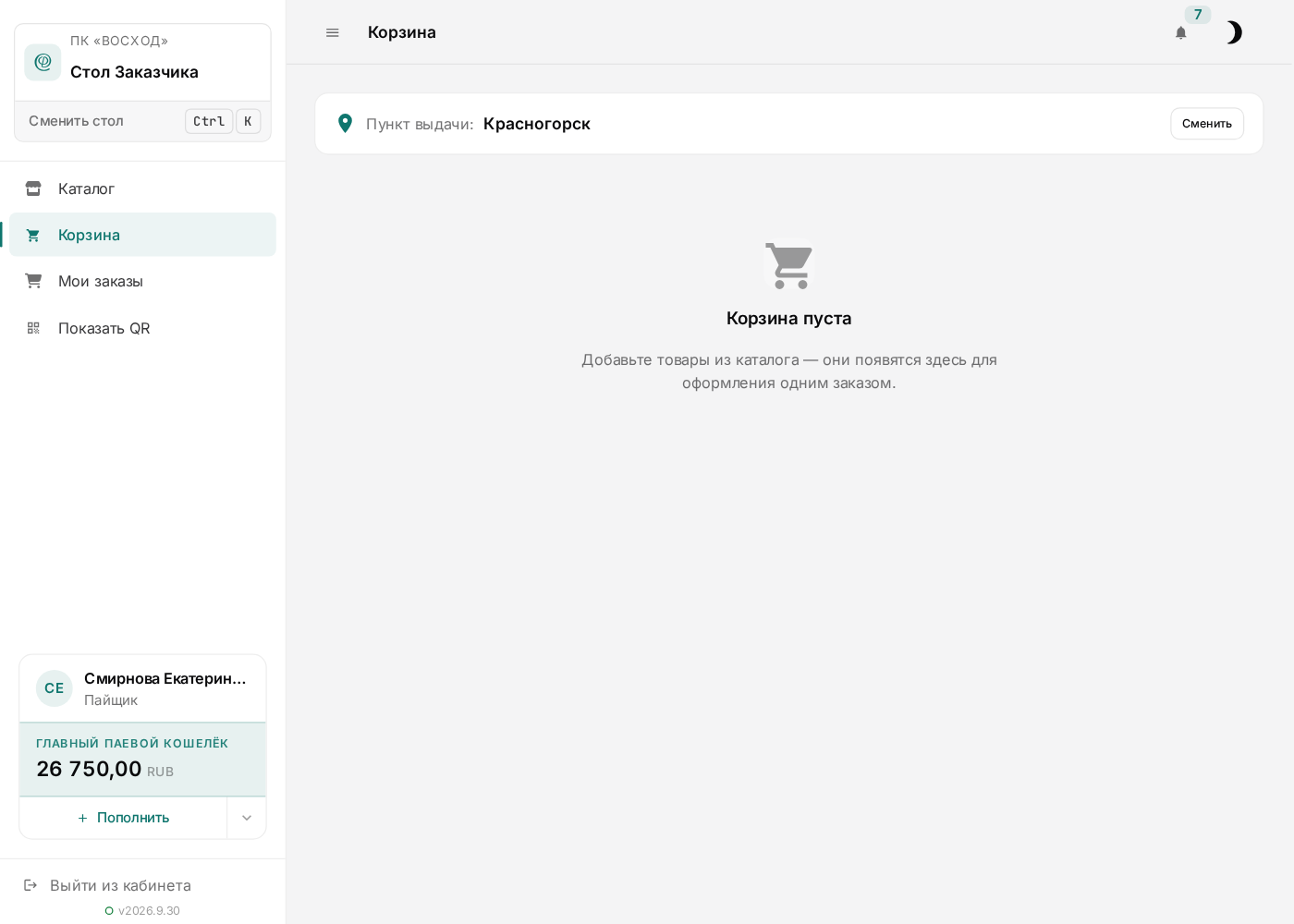Click the «Корзина пуста» heading
This screenshot has height=924, width=1294.
coord(789,319)
